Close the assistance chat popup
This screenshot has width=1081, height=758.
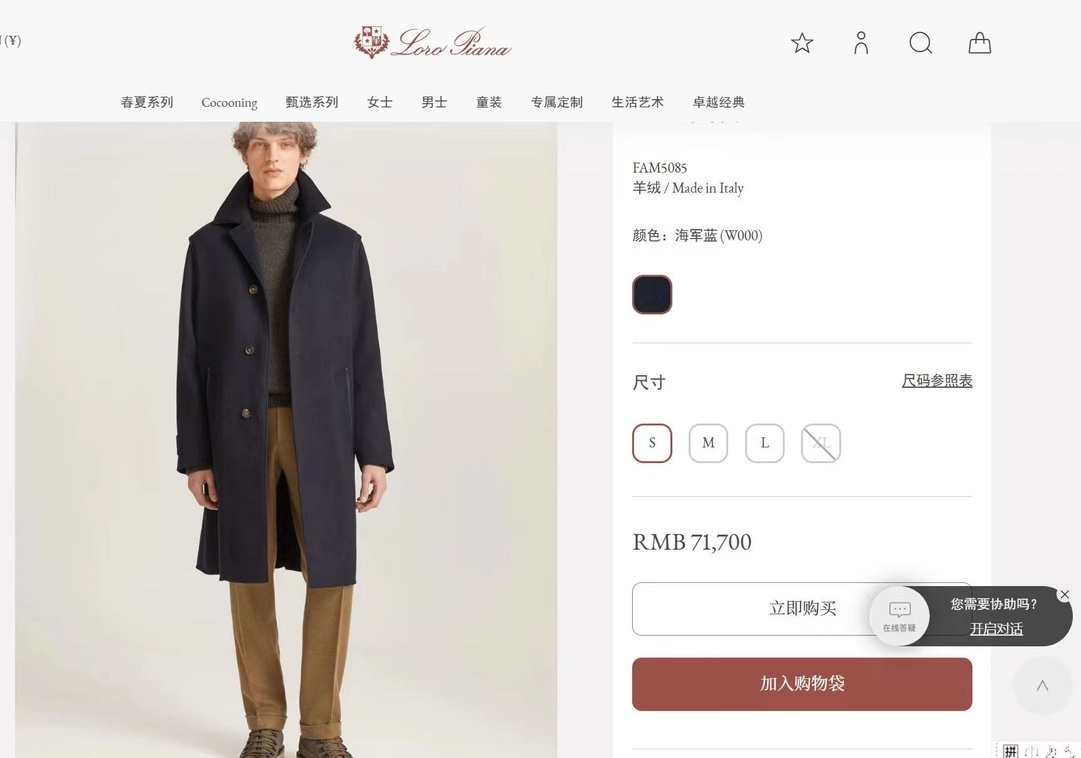pyautogui.click(x=1064, y=595)
